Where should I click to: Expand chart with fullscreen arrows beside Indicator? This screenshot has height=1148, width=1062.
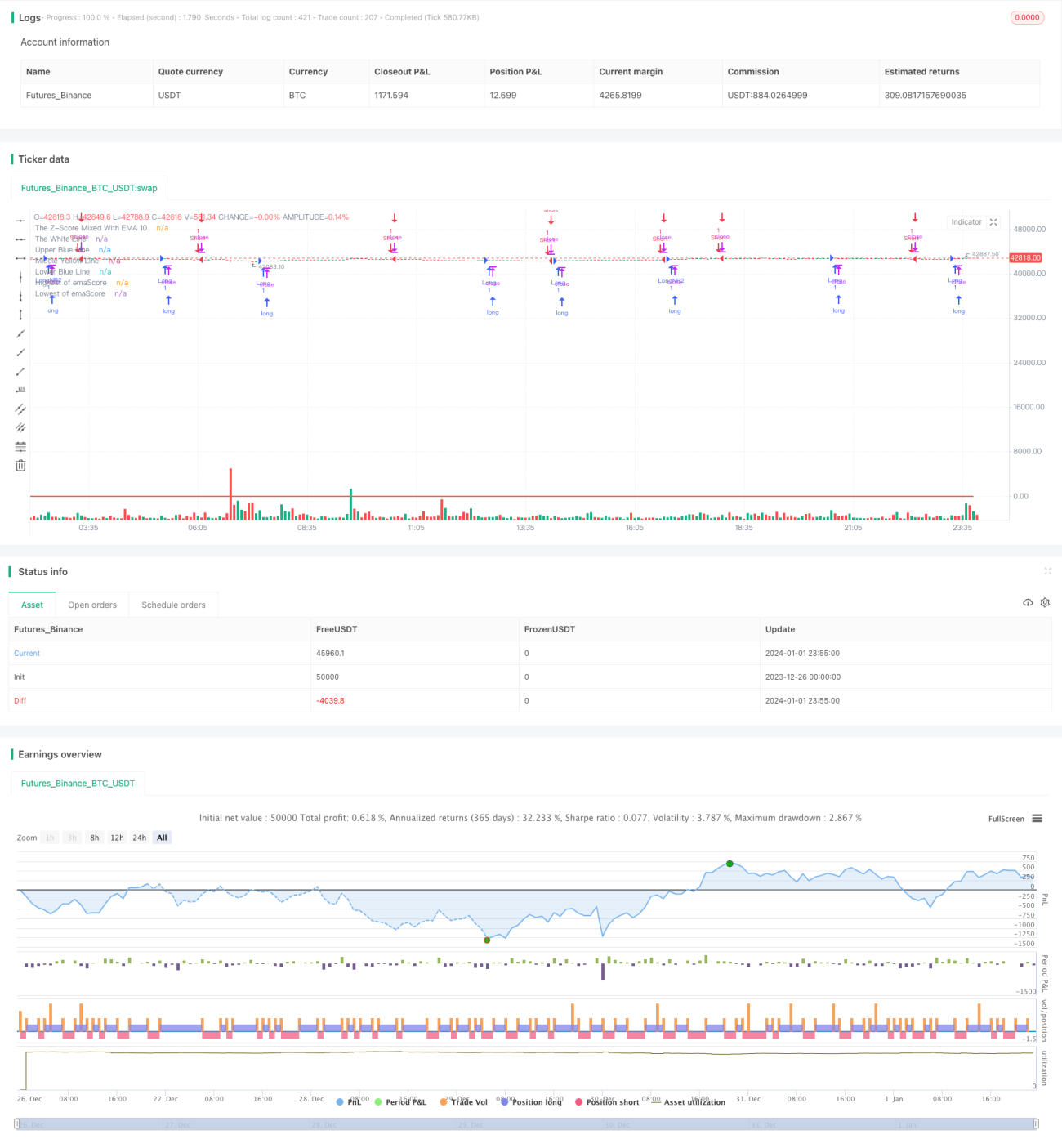point(993,222)
